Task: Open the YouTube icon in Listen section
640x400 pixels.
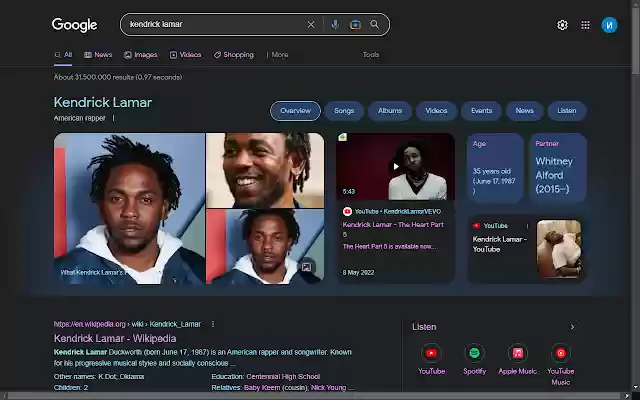Action: pos(431,353)
